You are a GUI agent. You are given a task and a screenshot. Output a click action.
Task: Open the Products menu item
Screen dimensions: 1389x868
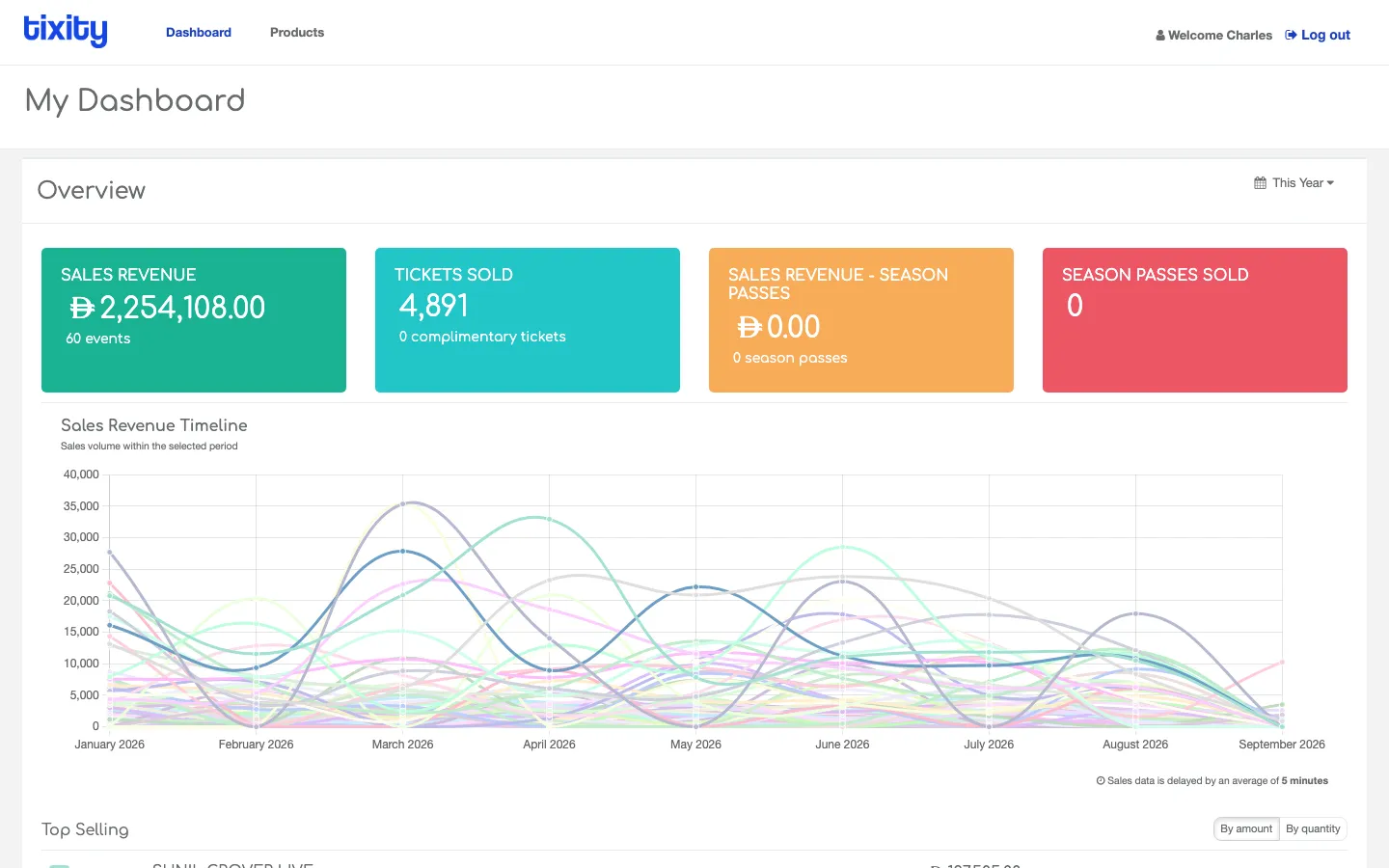click(x=297, y=33)
